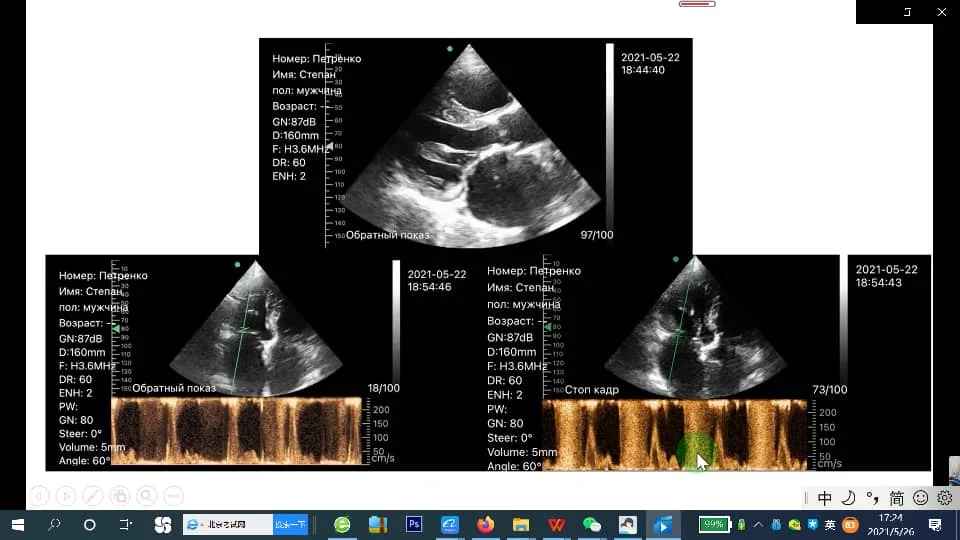This screenshot has width=960, height=540.
Task: Switch IME simplified/traditional character setting (简)
Action: [x=896, y=498]
